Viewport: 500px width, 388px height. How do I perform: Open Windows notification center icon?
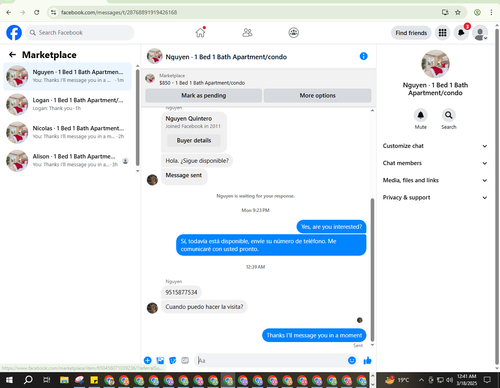click(x=487, y=380)
